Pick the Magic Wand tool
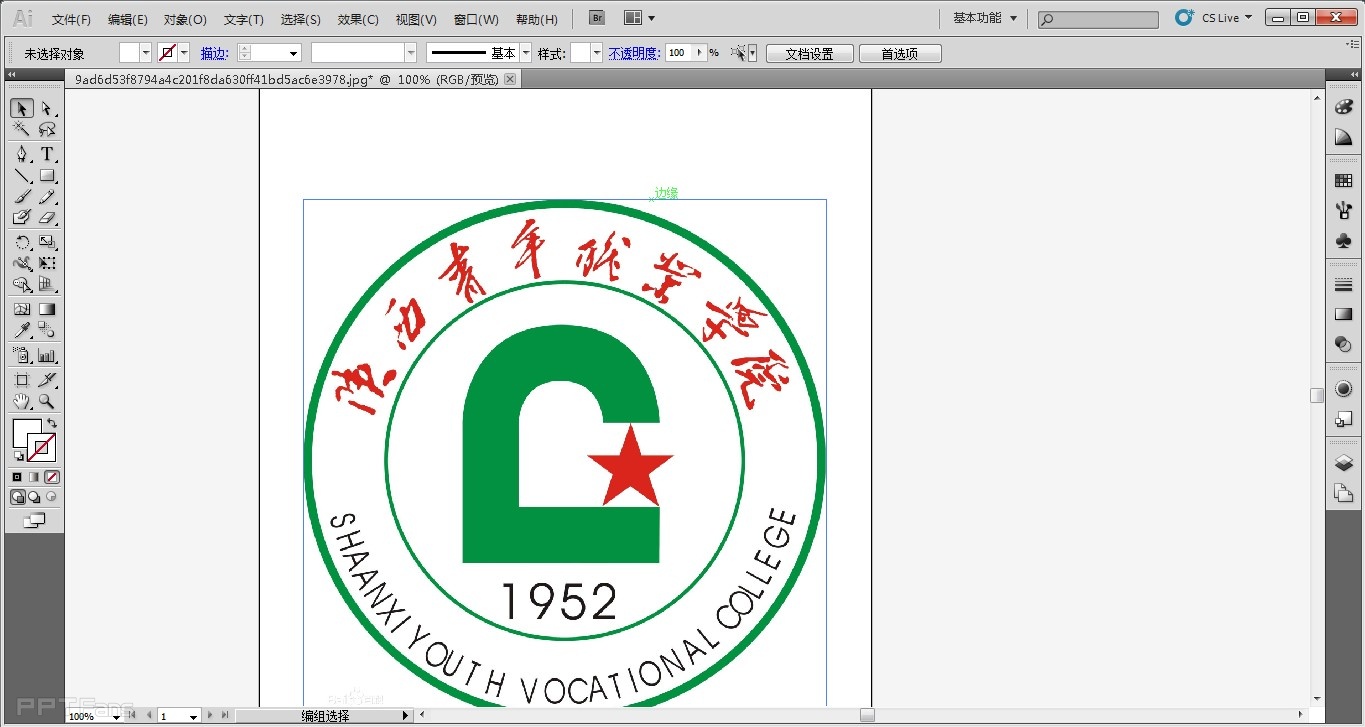 tap(22, 129)
